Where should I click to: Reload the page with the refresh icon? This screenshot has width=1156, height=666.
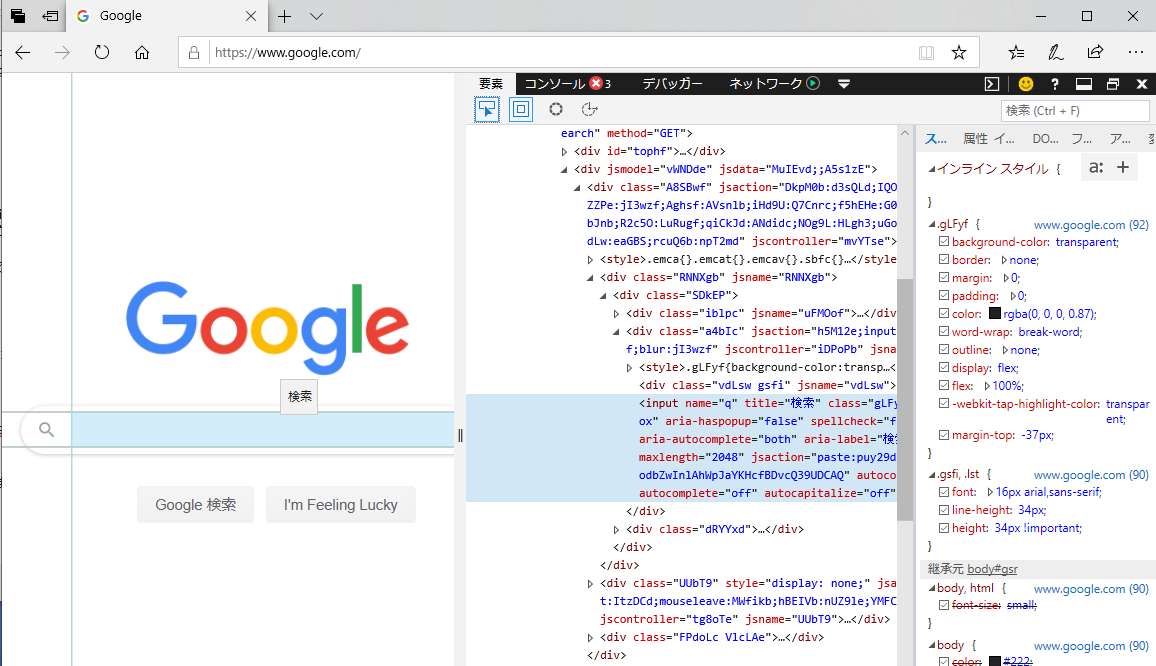click(102, 52)
